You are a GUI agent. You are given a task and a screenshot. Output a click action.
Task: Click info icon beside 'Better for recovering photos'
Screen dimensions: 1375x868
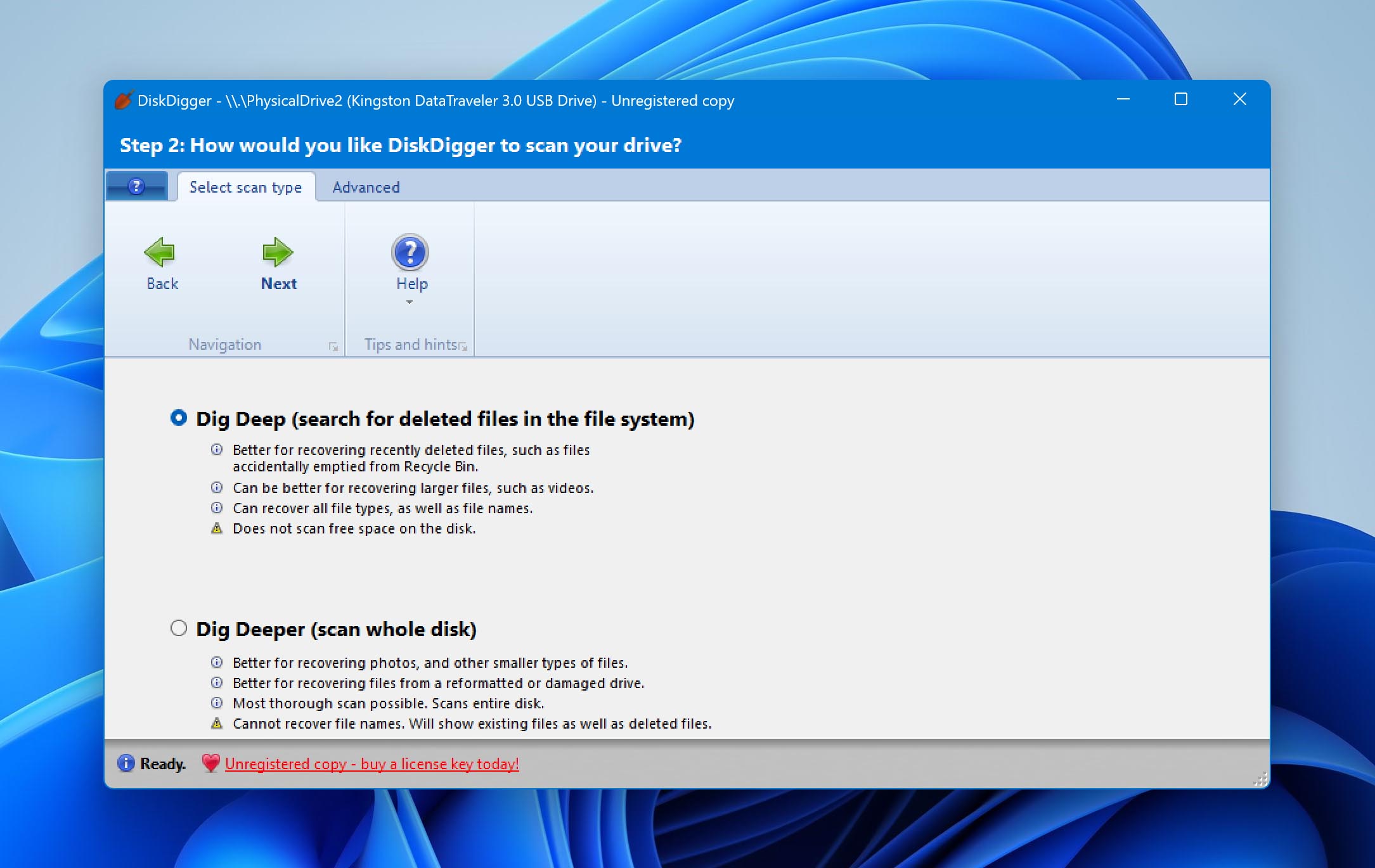[217, 662]
